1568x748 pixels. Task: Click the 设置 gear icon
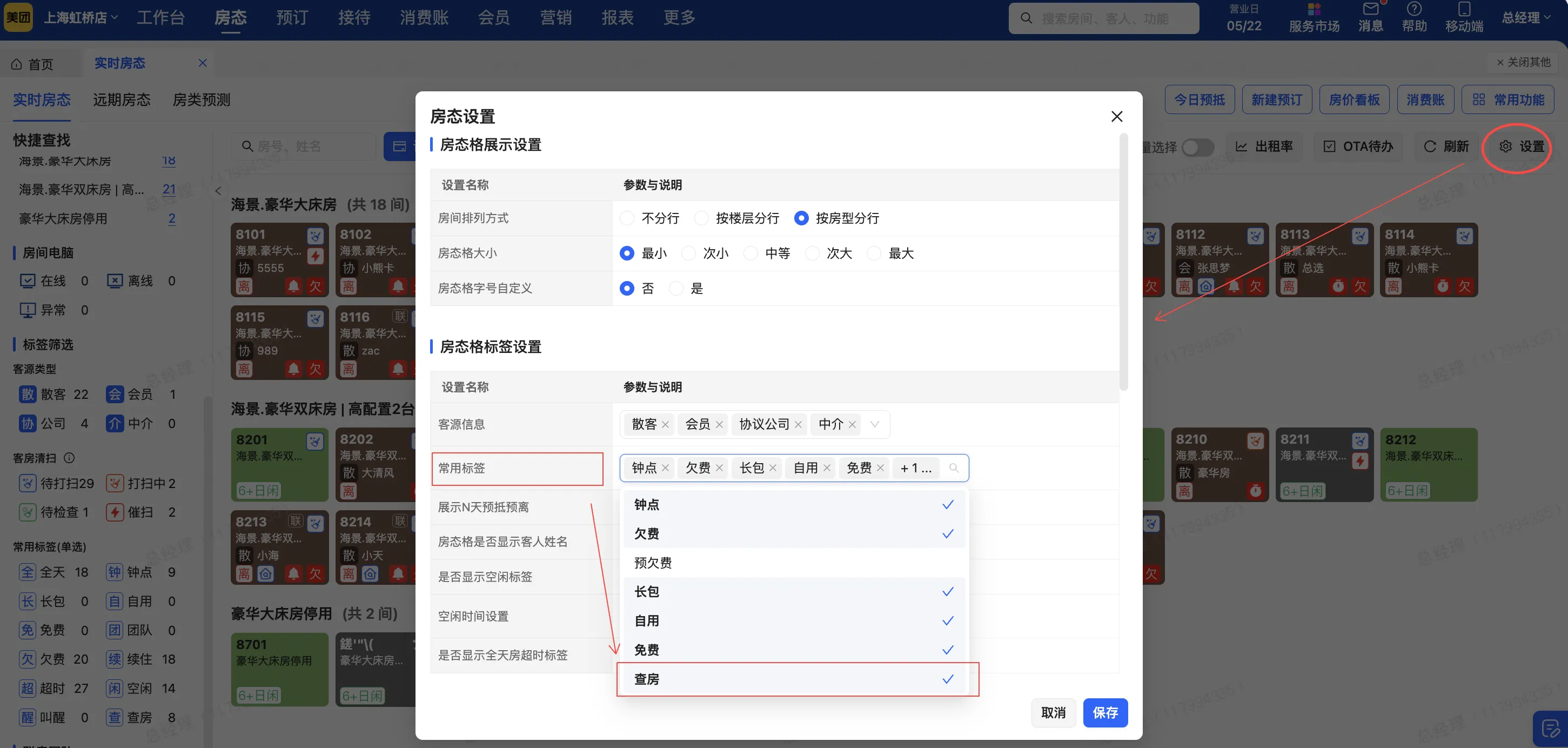pos(1505,146)
